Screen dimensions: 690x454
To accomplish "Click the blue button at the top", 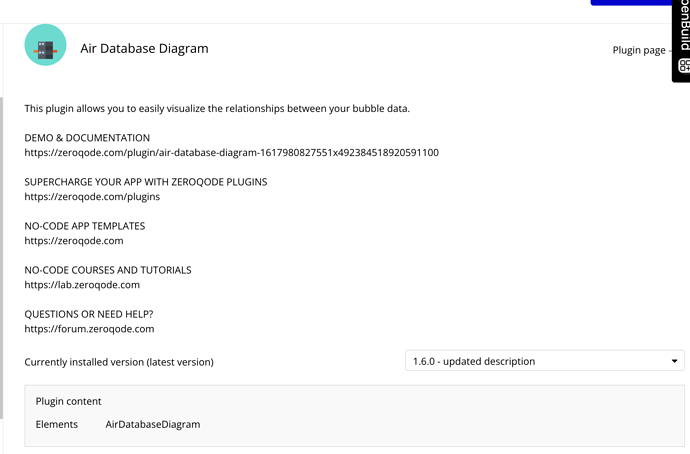I will point(631,2).
